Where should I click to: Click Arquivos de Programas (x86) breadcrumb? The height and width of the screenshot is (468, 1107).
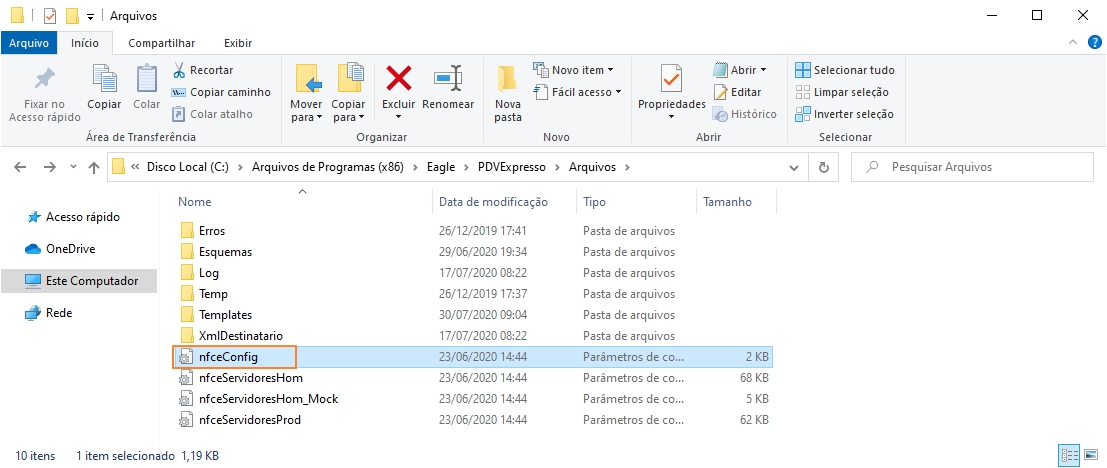tap(328, 167)
